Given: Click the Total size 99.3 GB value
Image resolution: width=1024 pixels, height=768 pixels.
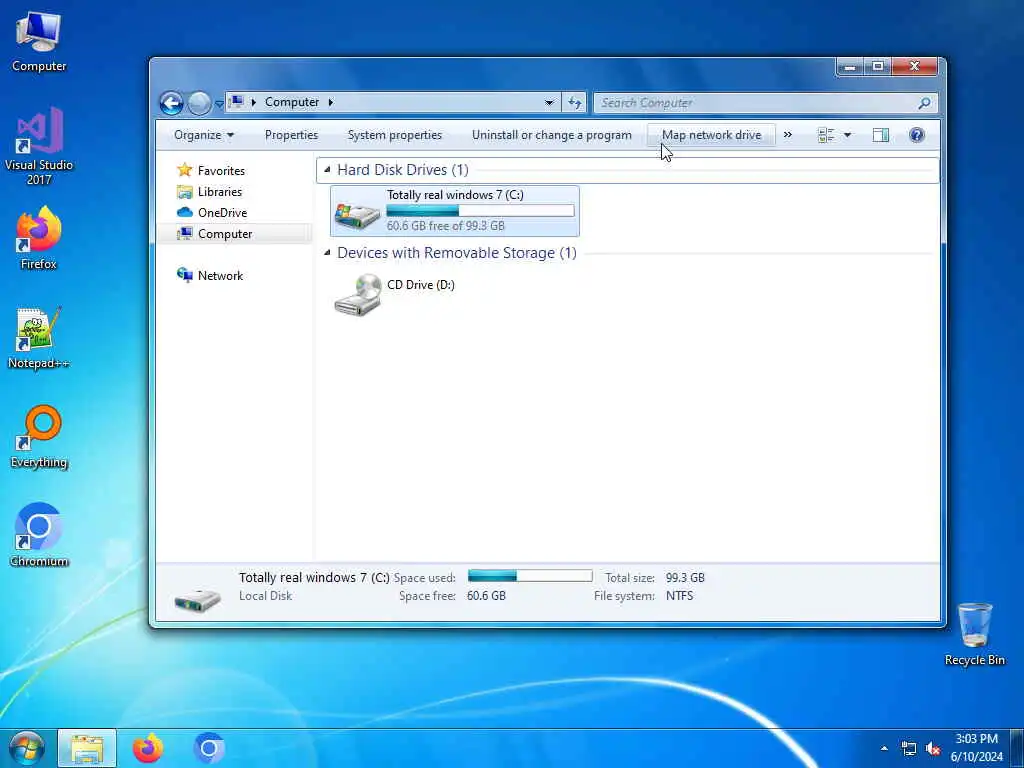Looking at the screenshot, I should tap(685, 578).
